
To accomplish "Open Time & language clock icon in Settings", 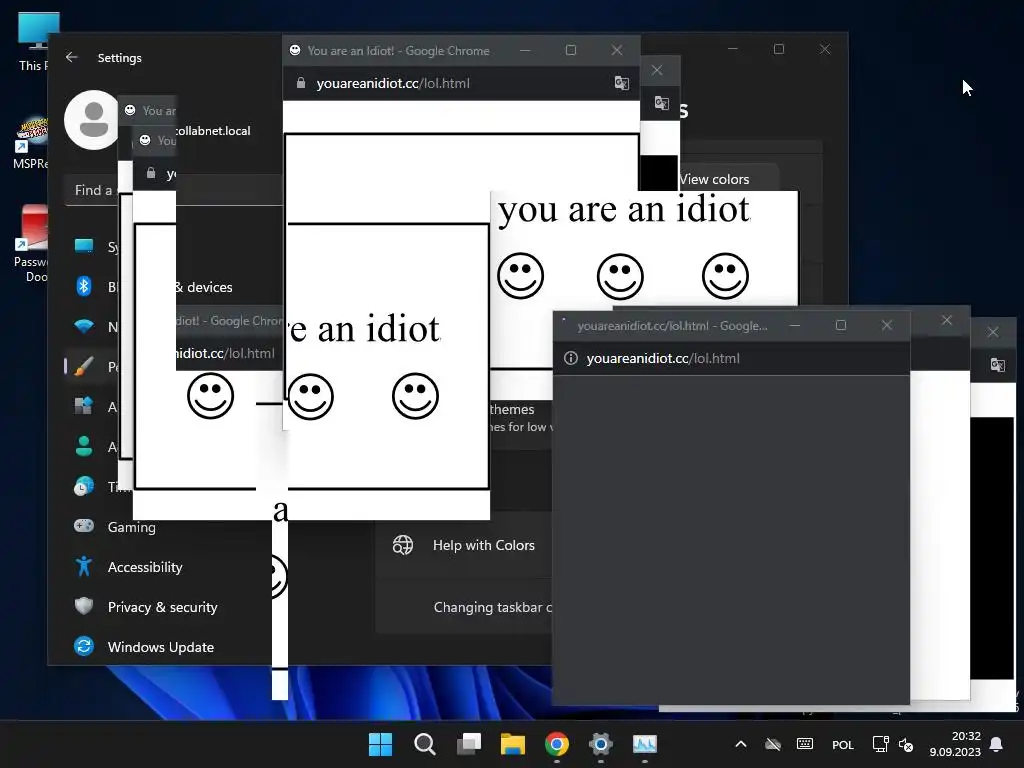I will 84,487.
